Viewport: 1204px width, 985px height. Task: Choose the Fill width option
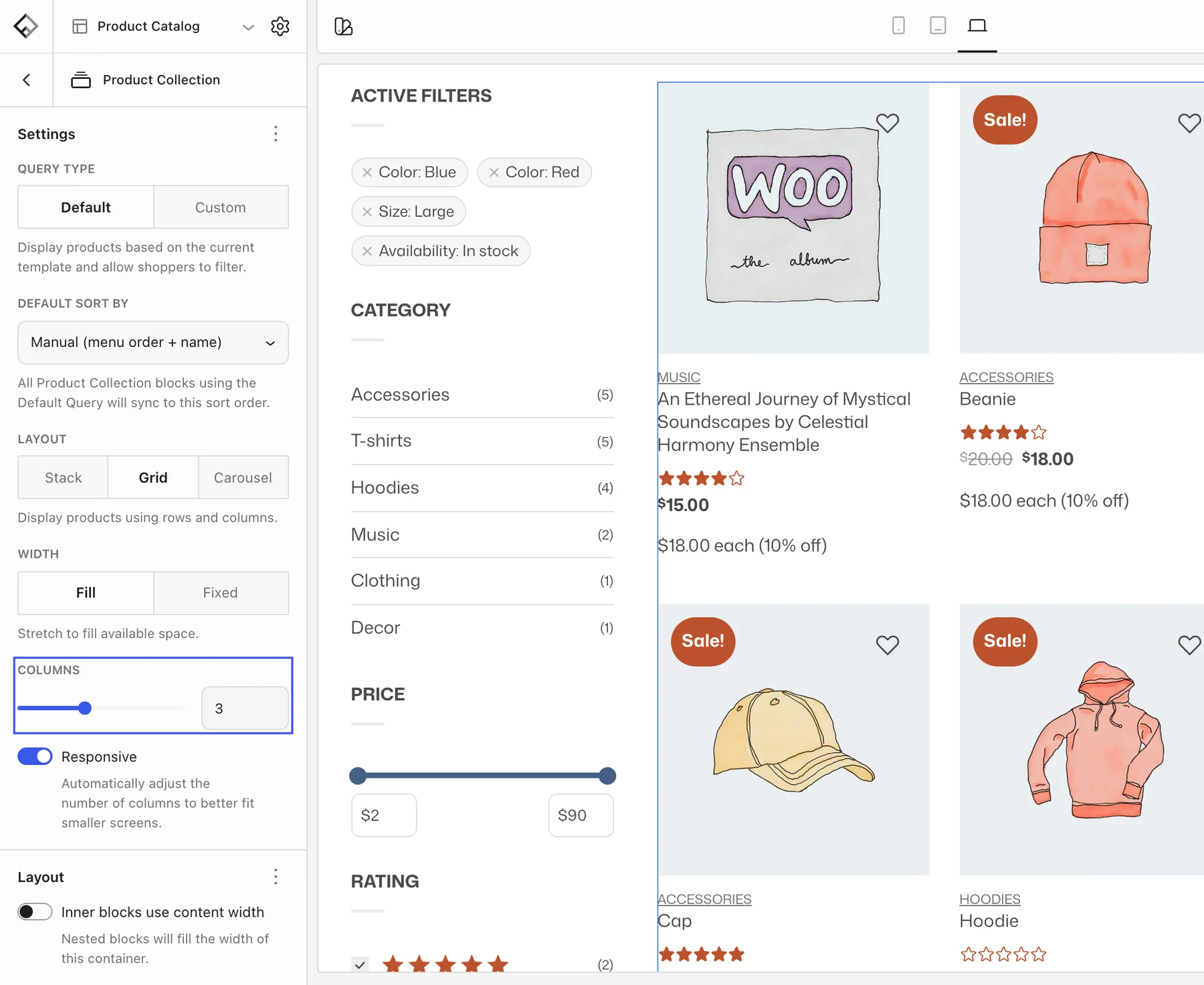86,592
